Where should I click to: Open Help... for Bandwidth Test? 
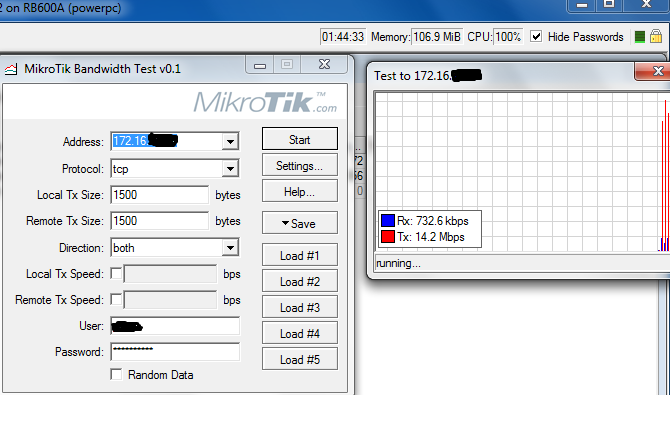point(300,191)
